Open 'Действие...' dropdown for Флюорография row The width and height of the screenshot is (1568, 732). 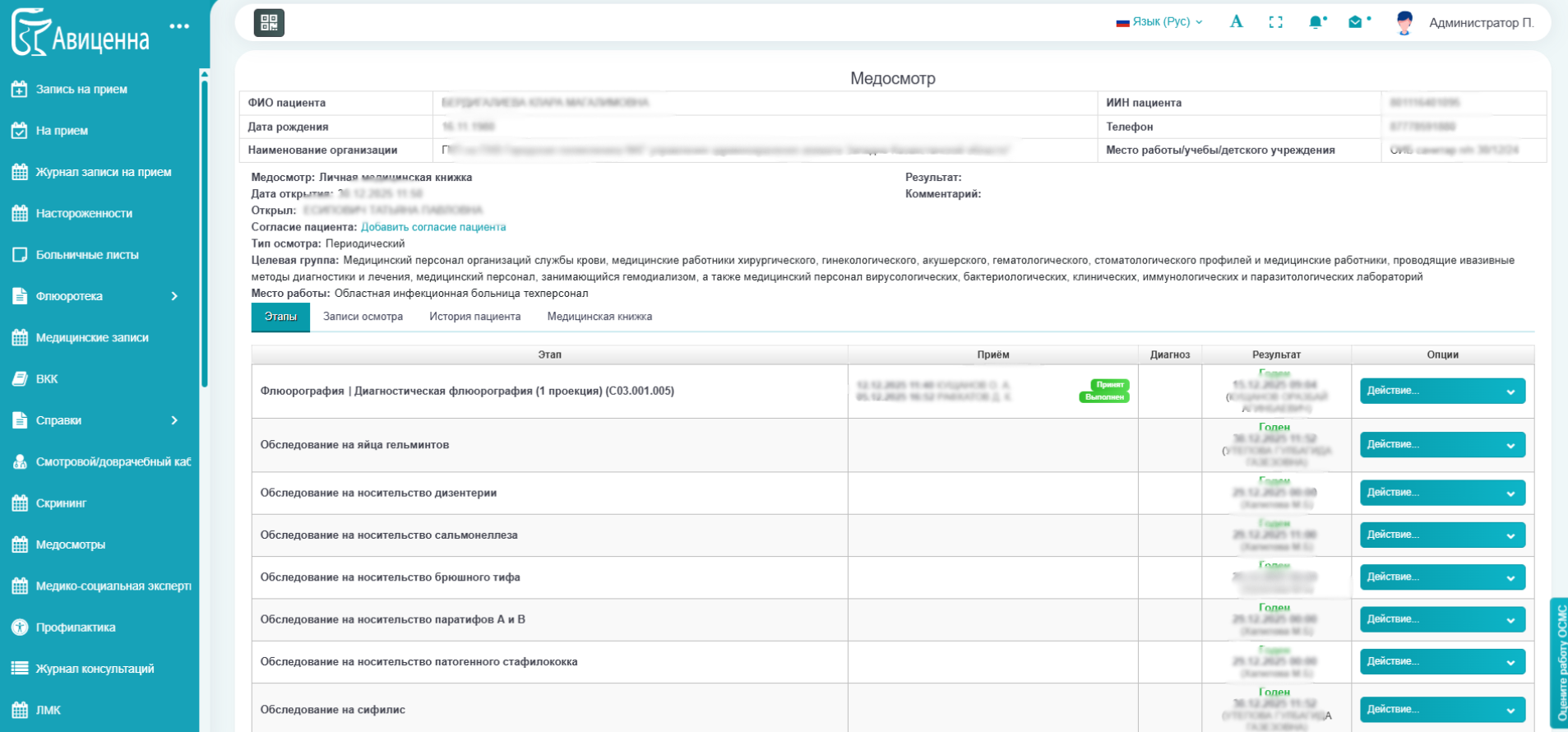(x=1442, y=391)
